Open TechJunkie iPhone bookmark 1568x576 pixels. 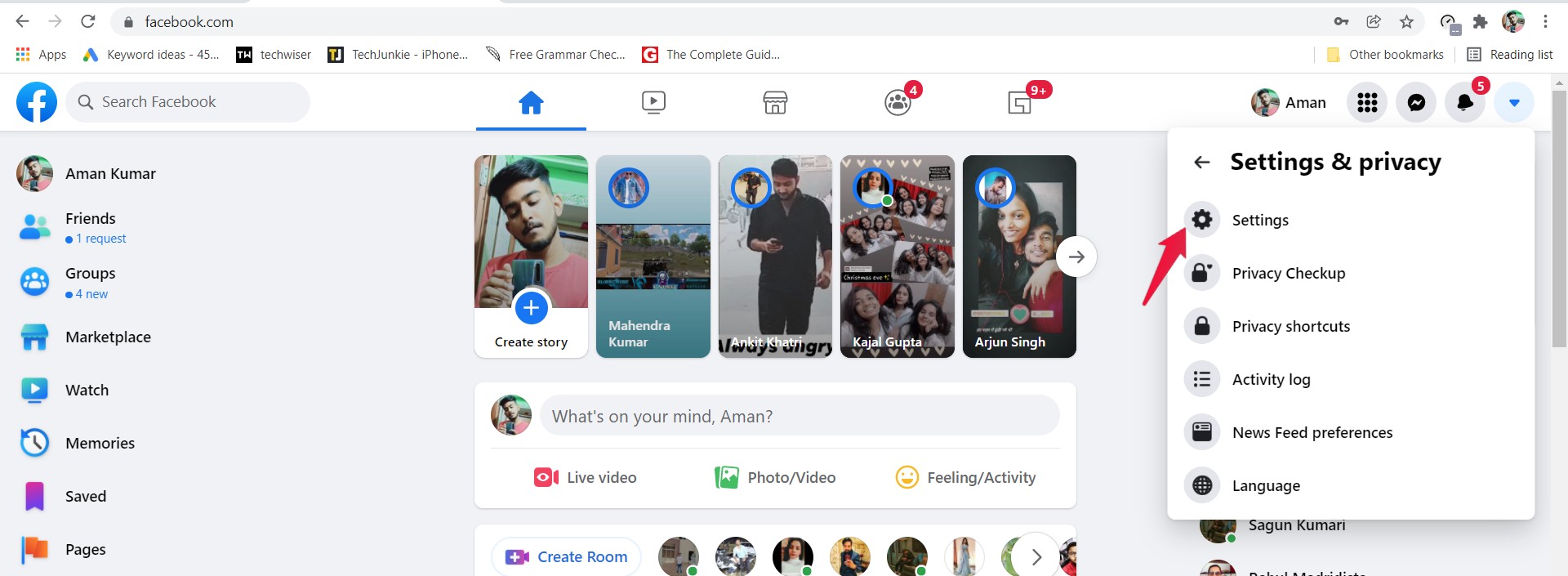399,55
